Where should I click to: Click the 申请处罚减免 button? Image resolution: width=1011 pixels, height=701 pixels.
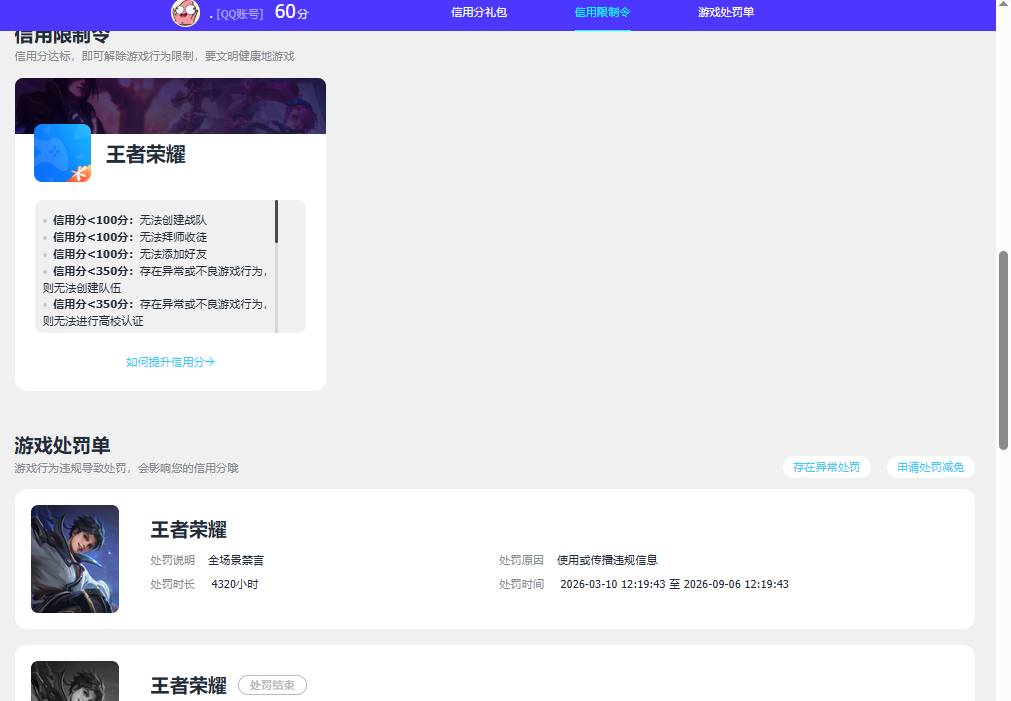coord(930,467)
